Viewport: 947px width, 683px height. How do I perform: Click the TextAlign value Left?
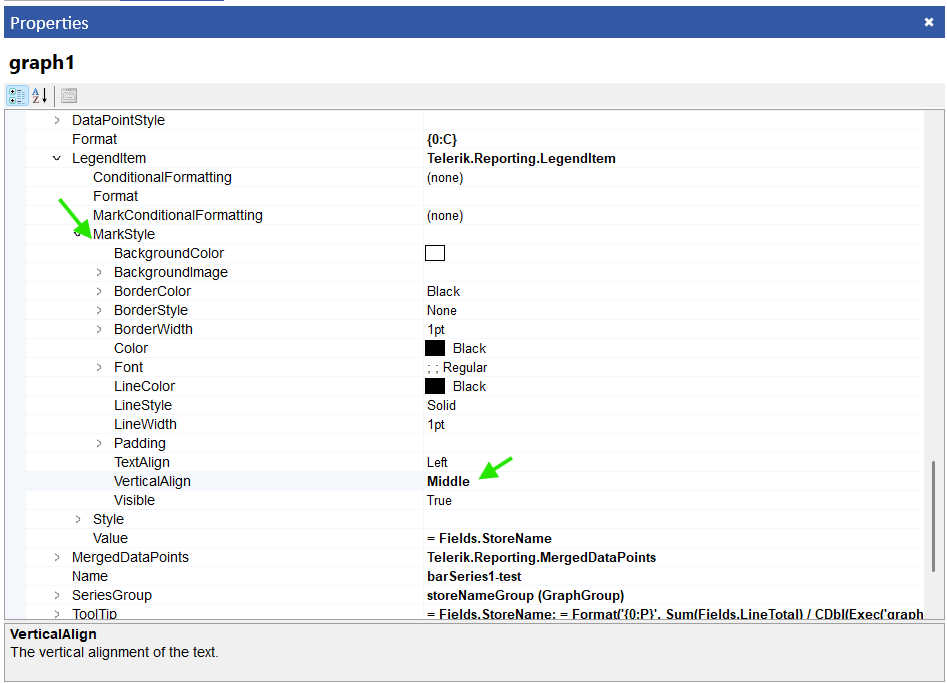pos(437,463)
